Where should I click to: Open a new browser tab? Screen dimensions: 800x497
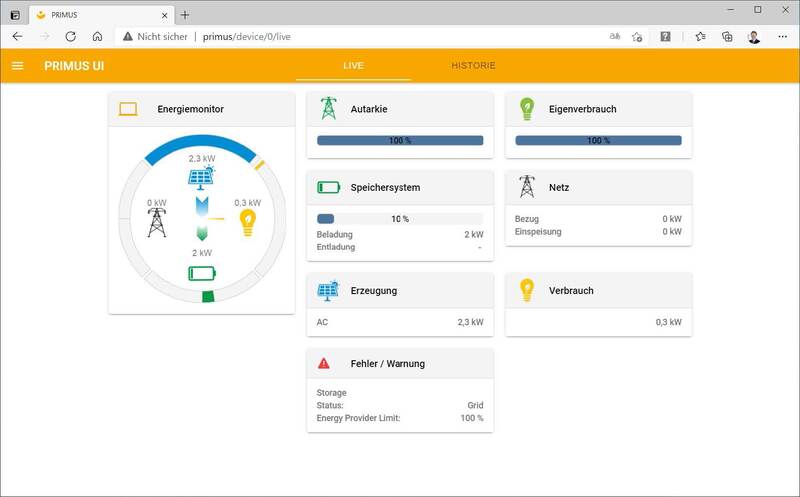coord(185,14)
